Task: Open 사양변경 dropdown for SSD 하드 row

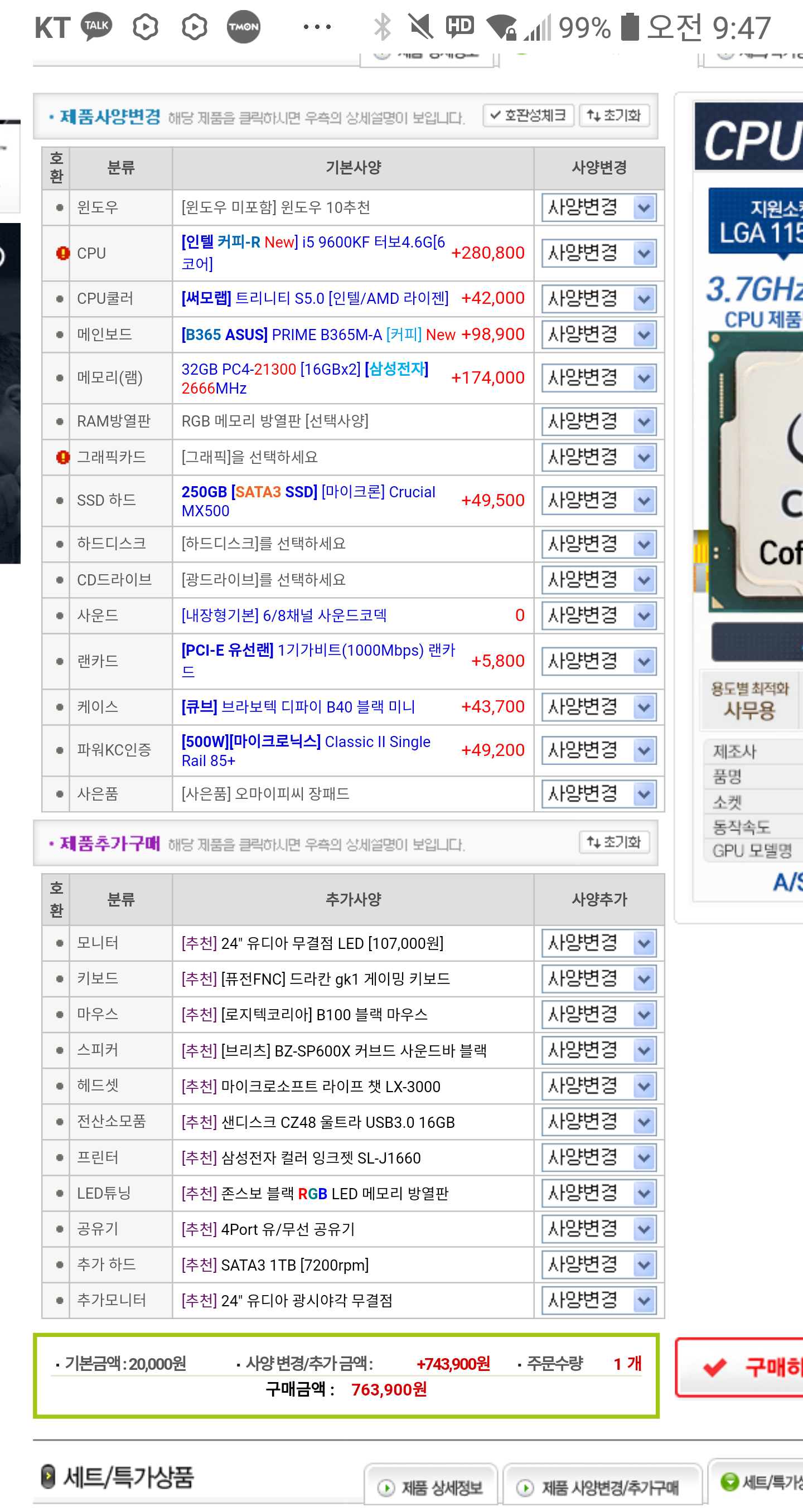Action: (599, 501)
